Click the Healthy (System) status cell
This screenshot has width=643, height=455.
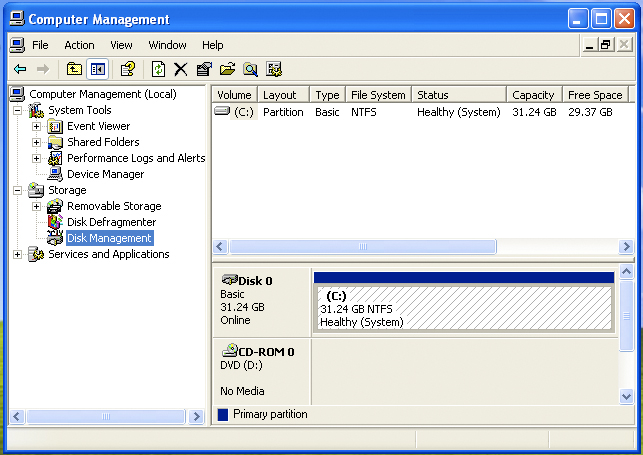pos(458,112)
